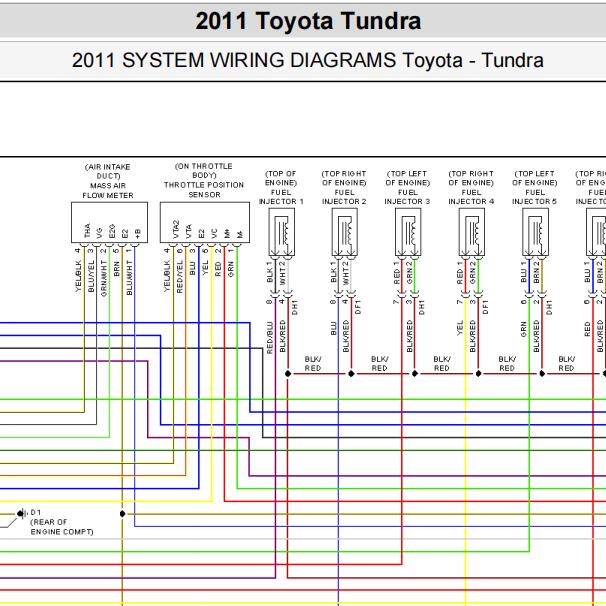The image size is (606, 606).
Task: Click the GRN wire label under the throttle sensor
Action: (x=231, y=269)
